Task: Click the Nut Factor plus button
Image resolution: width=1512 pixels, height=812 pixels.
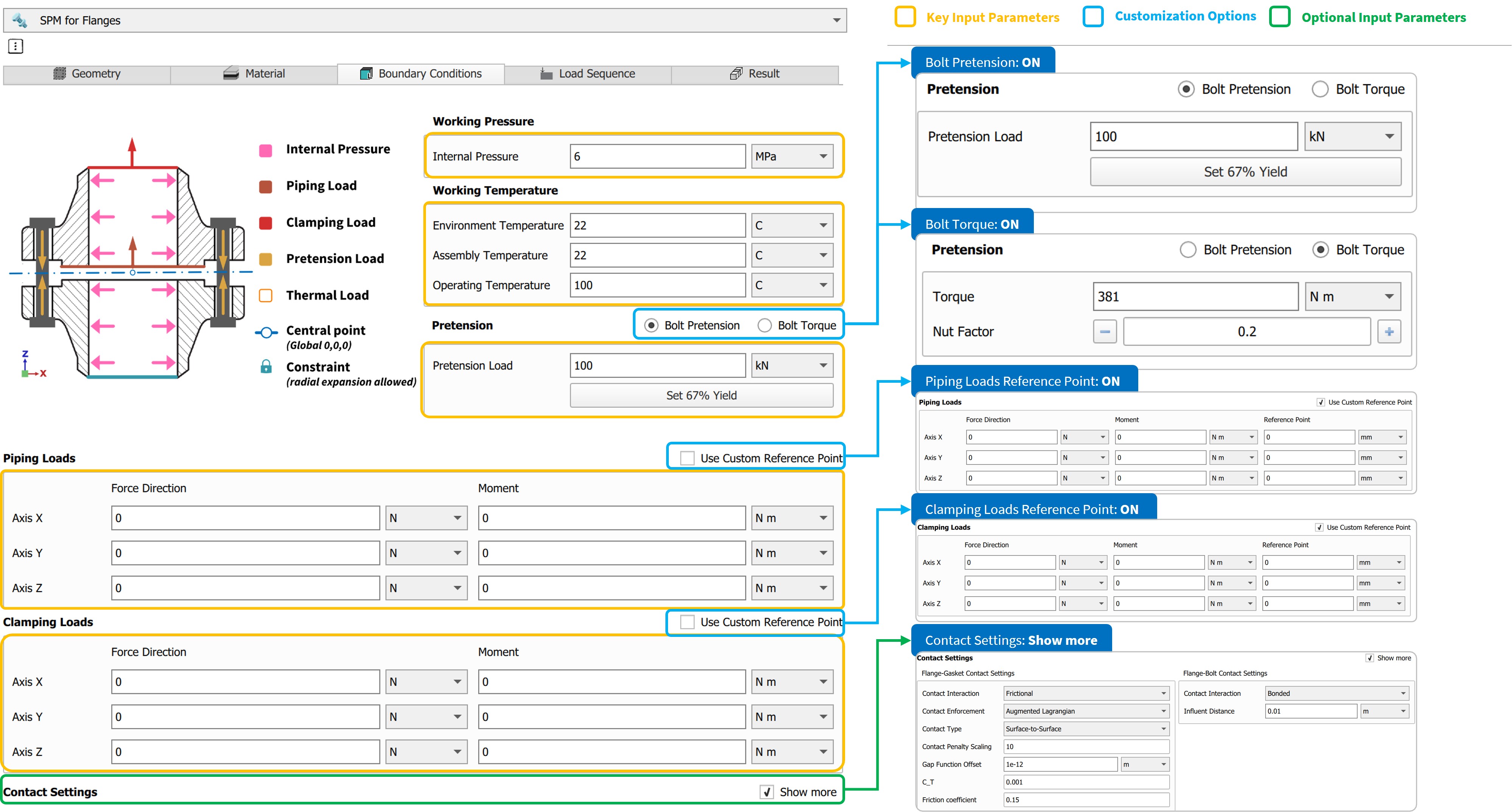Action: [x=1389, y=331]
